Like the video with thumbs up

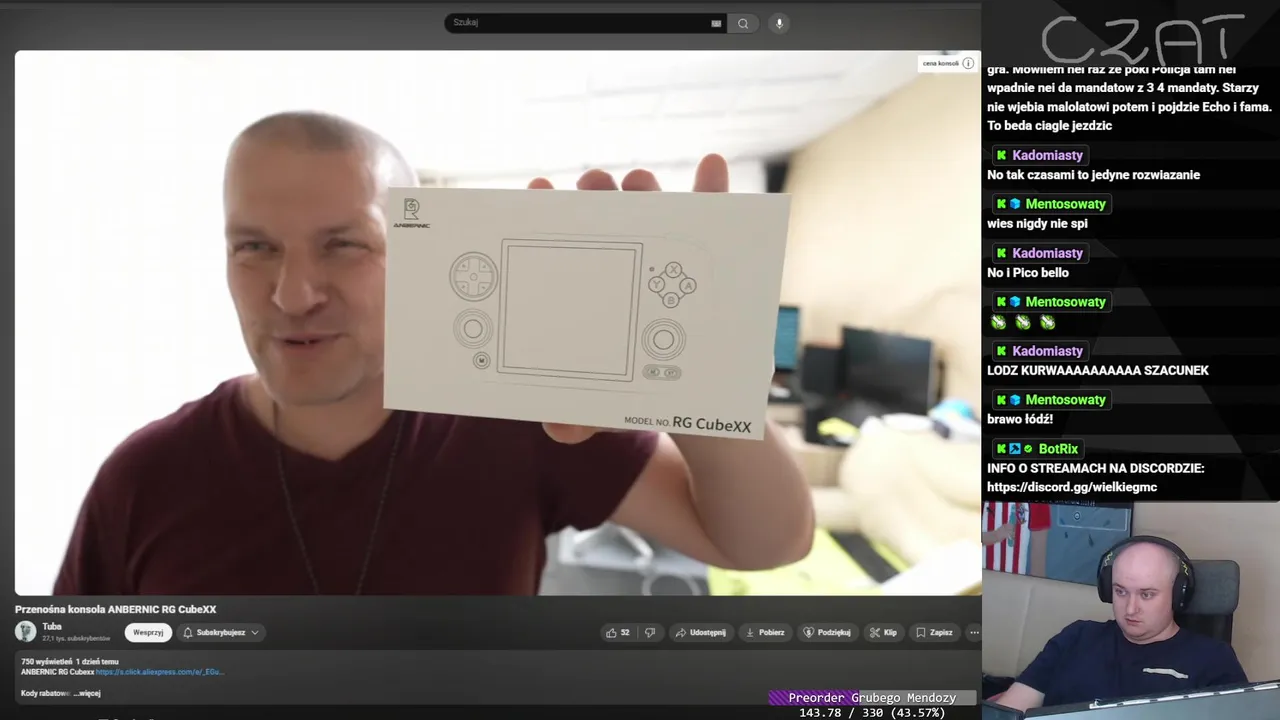(x=618, y=632)
